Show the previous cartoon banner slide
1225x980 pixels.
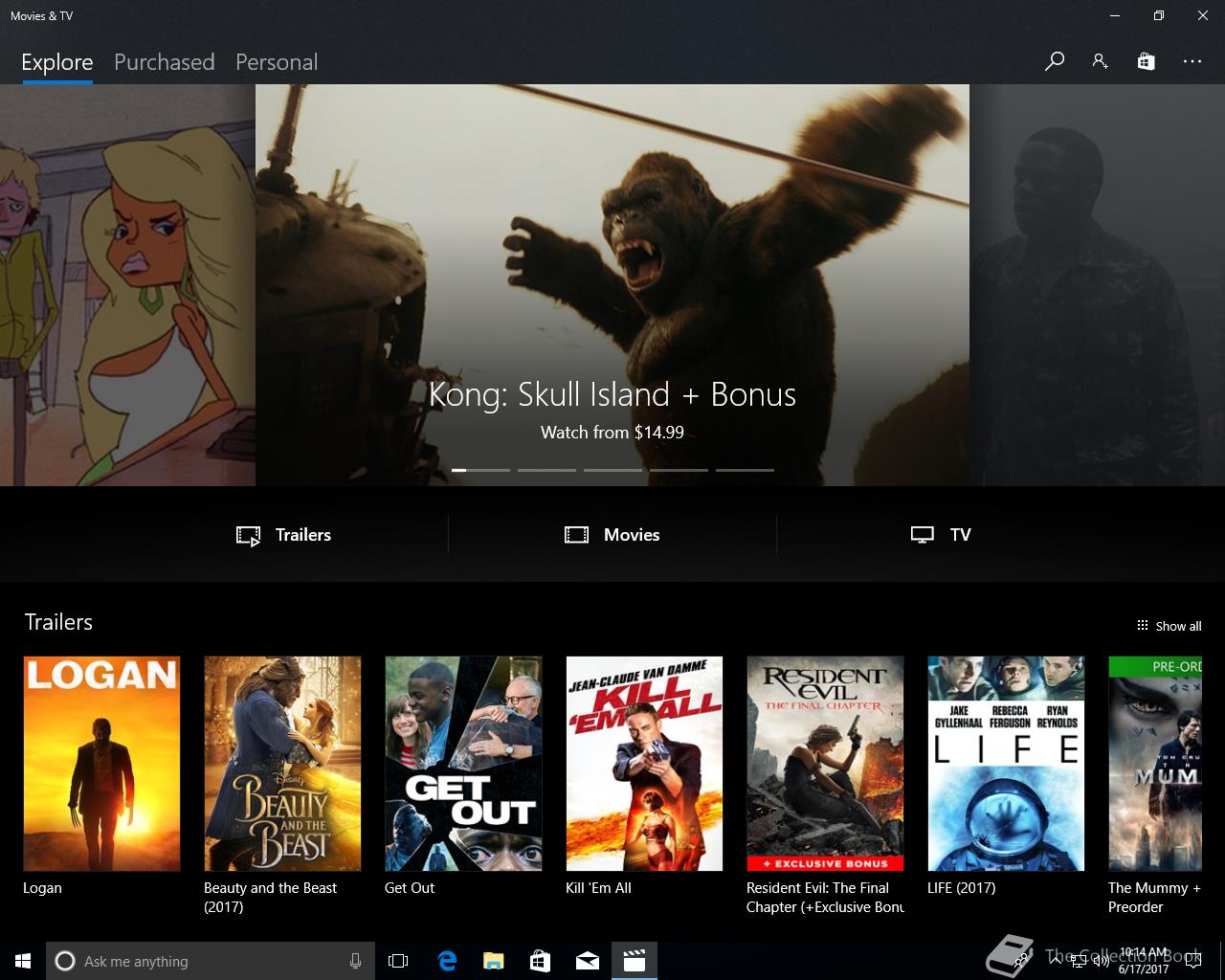coord(127,285)
